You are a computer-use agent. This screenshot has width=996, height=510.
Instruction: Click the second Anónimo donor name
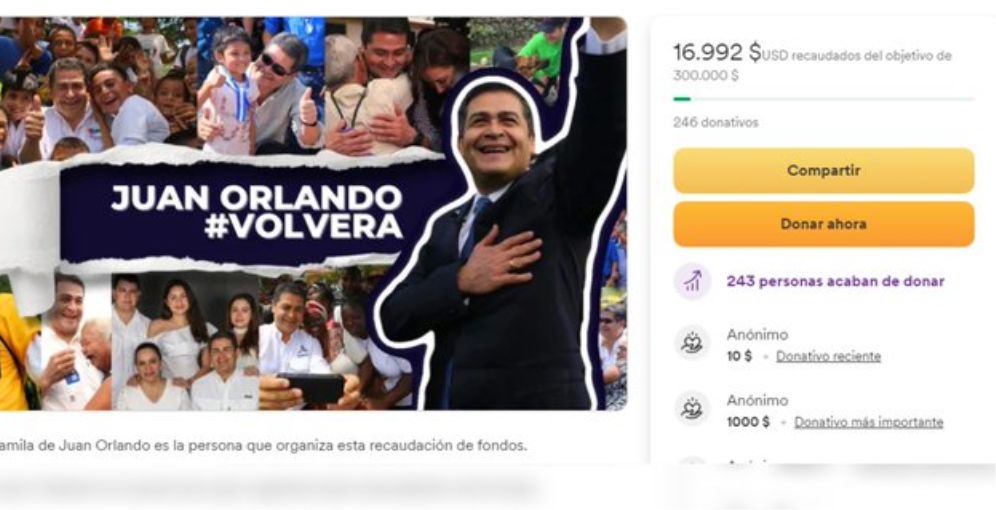click(757, 401)
